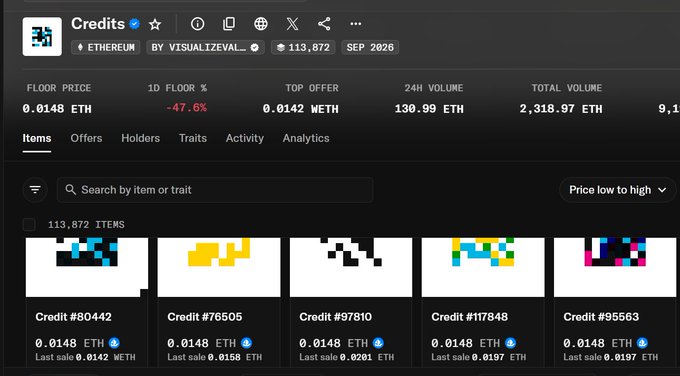The width and height of the screenshot is (680, 376).
Task: Click the ETHEREUM chain badge
Action: (x=106, y=47)
